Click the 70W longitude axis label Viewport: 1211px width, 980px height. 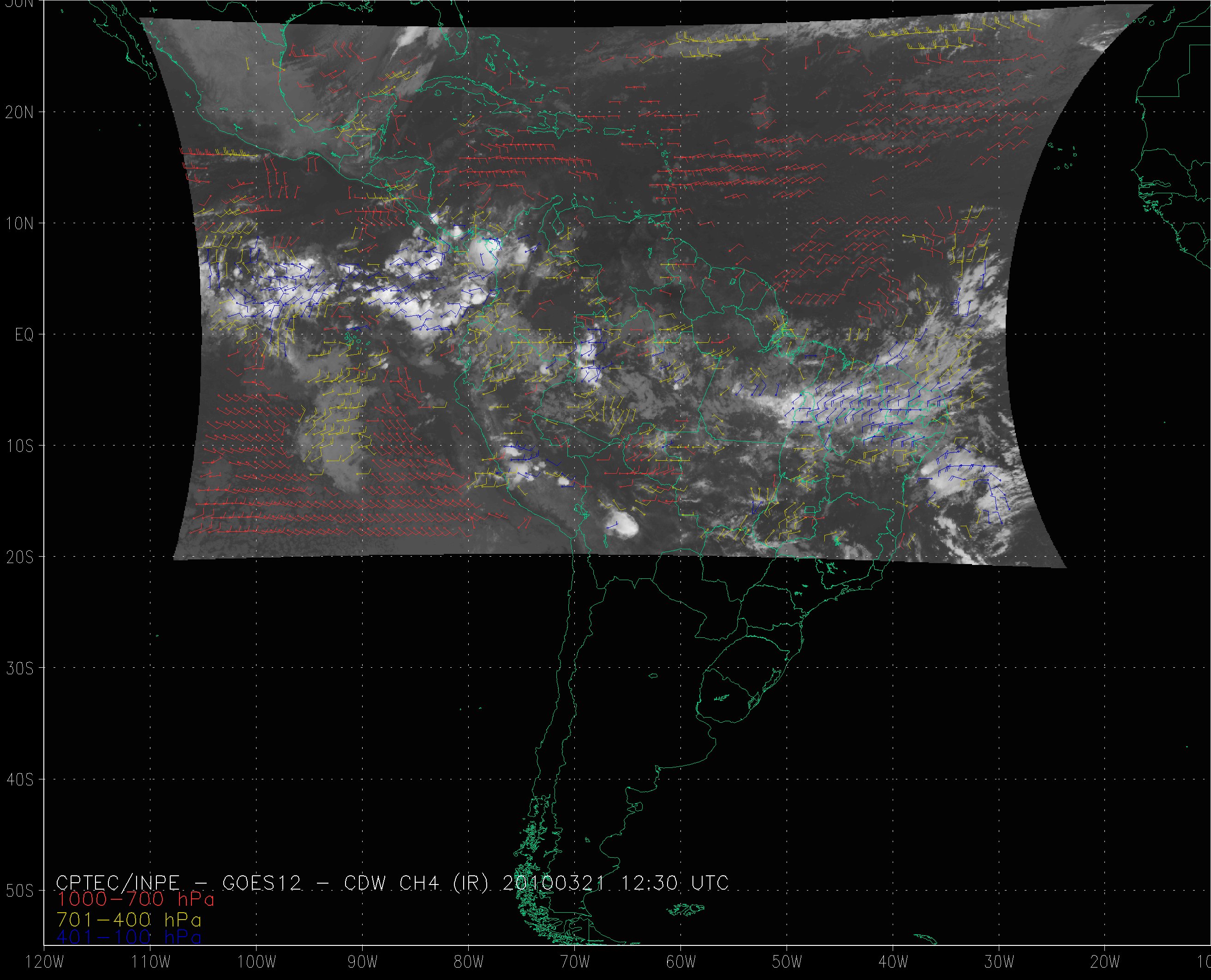click(575, 962)
